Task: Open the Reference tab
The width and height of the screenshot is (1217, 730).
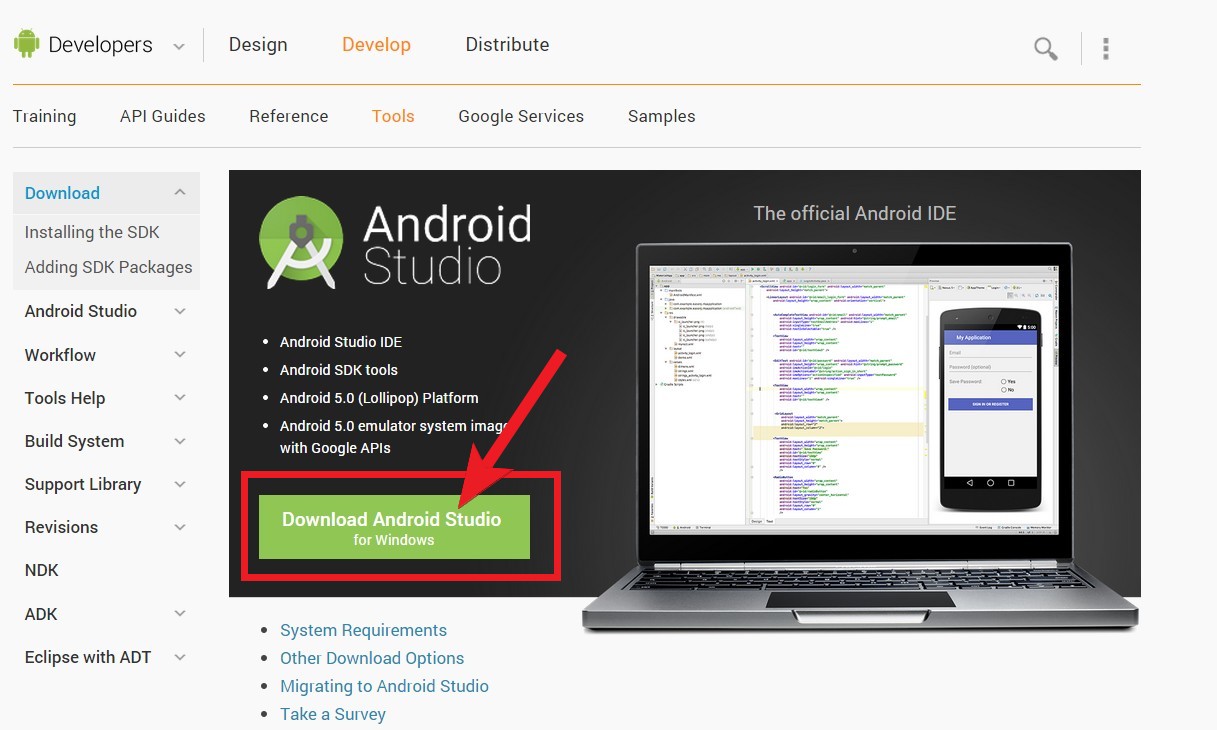Action: tap(289, 116)
